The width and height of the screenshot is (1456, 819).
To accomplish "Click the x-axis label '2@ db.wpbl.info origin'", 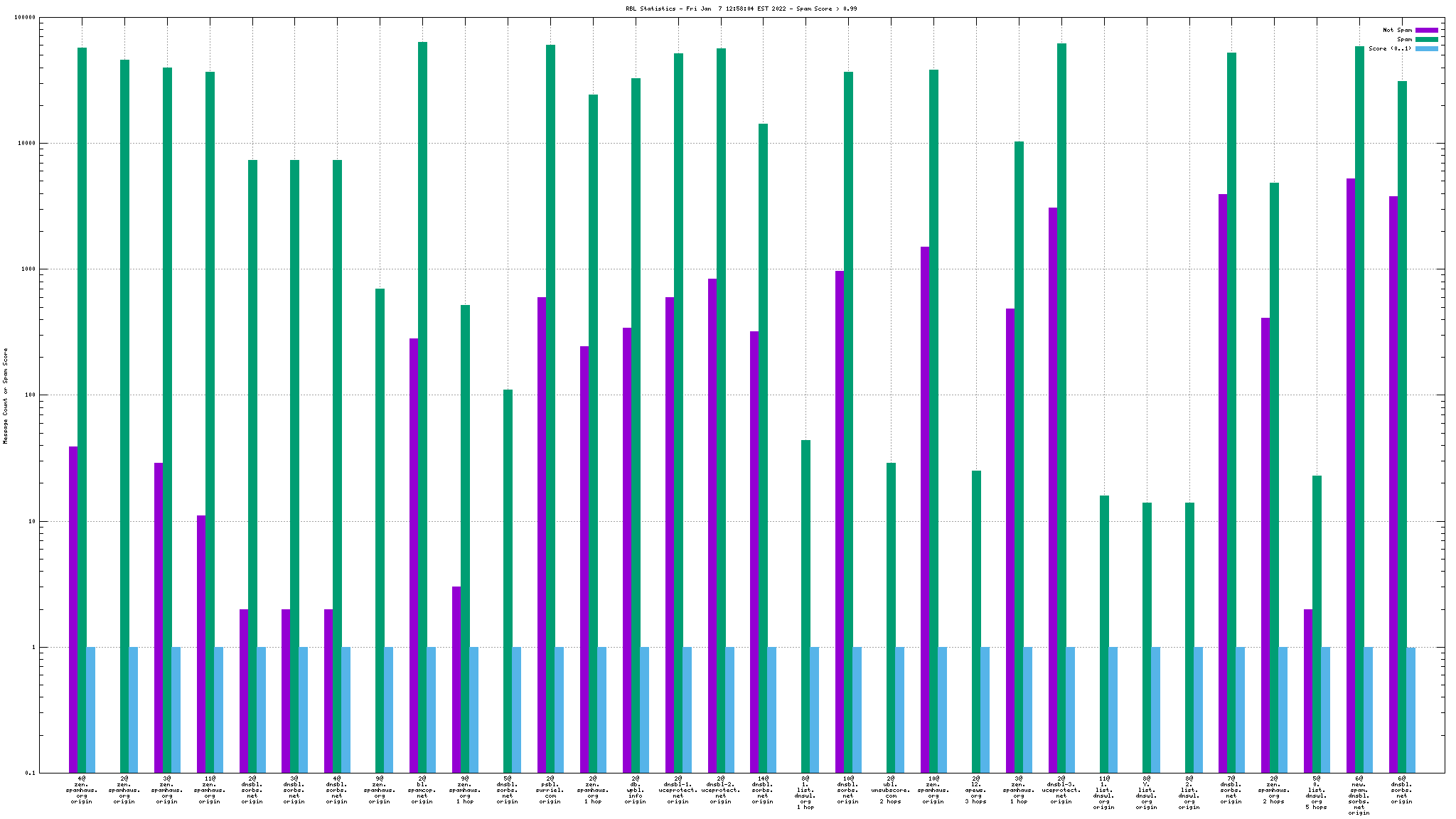I will click(x=635, y=790).
